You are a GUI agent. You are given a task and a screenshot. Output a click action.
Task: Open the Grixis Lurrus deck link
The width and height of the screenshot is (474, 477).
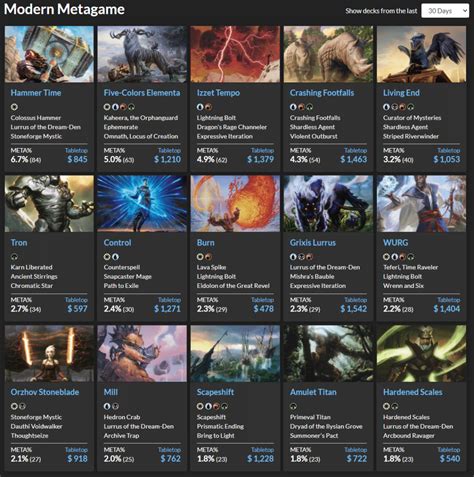click(x=313, y=242)
